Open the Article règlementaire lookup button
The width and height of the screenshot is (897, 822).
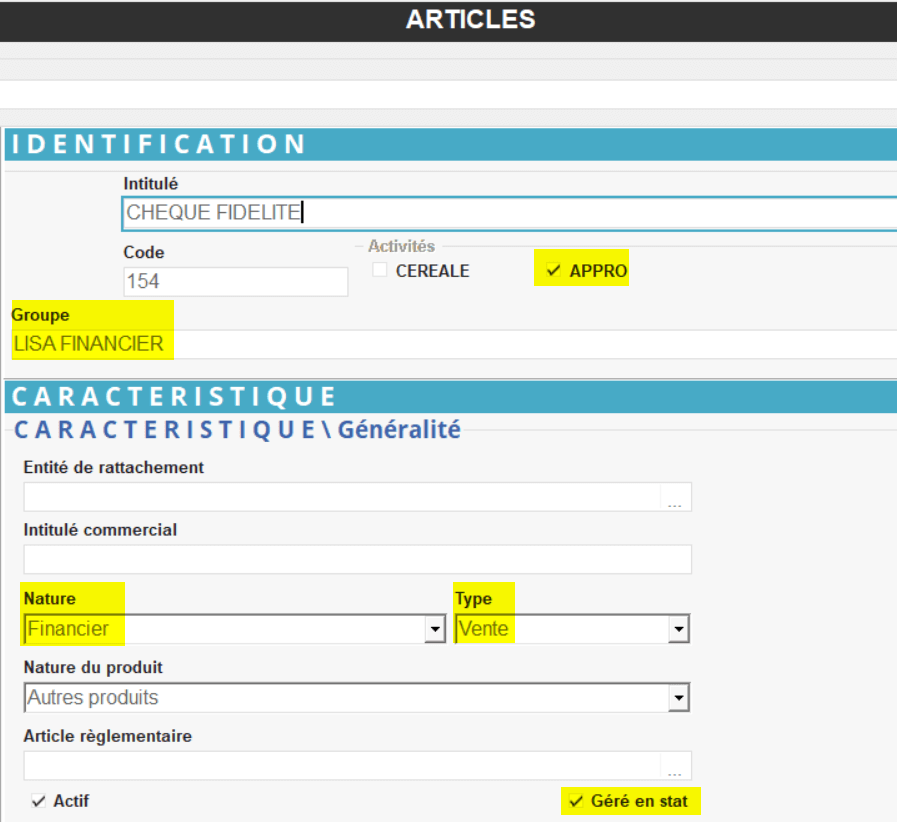pos(675,766)
